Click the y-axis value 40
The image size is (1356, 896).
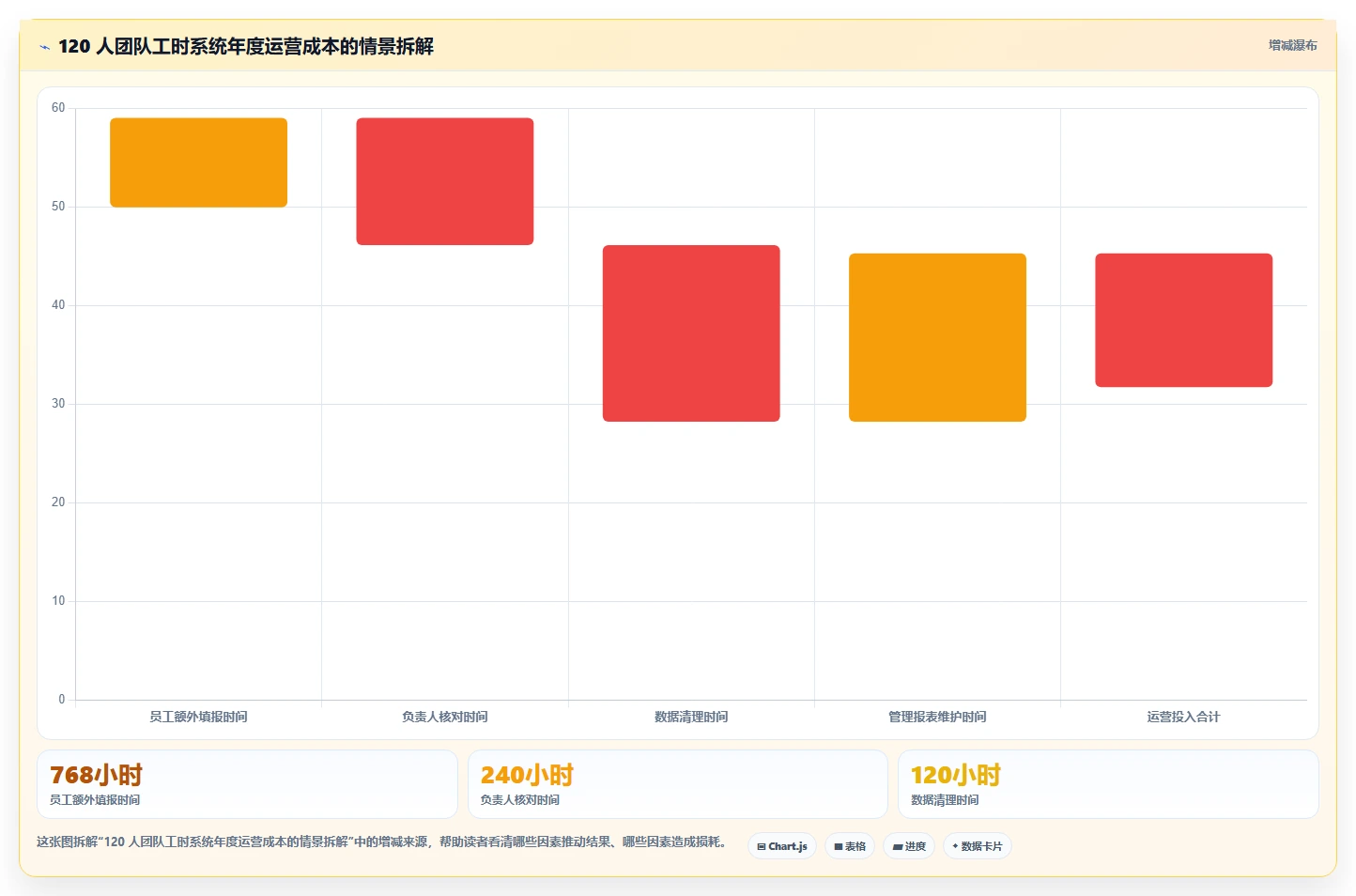point(58,305)
